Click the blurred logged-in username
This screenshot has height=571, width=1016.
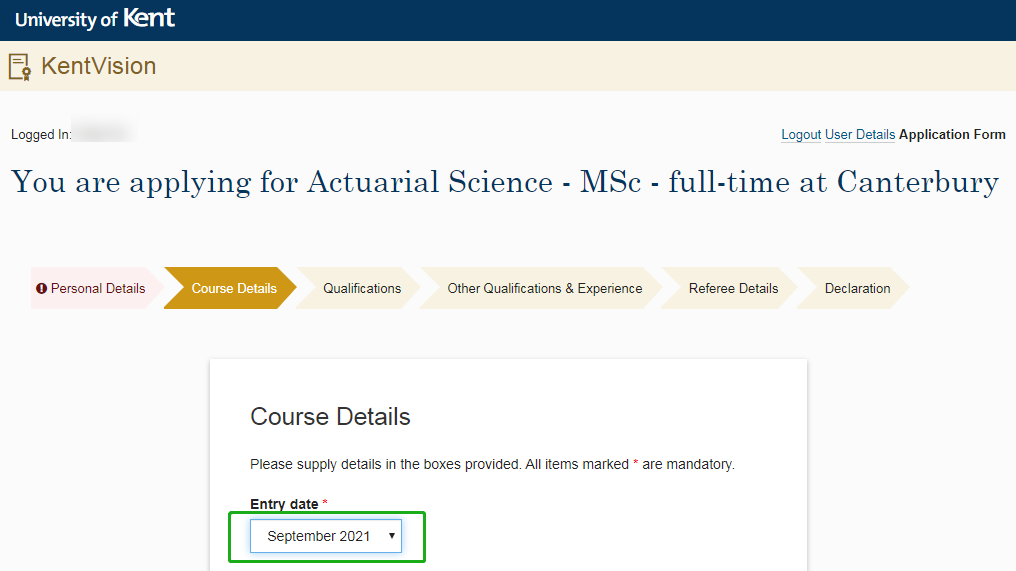pyautogui.click(x=103, y=133)
